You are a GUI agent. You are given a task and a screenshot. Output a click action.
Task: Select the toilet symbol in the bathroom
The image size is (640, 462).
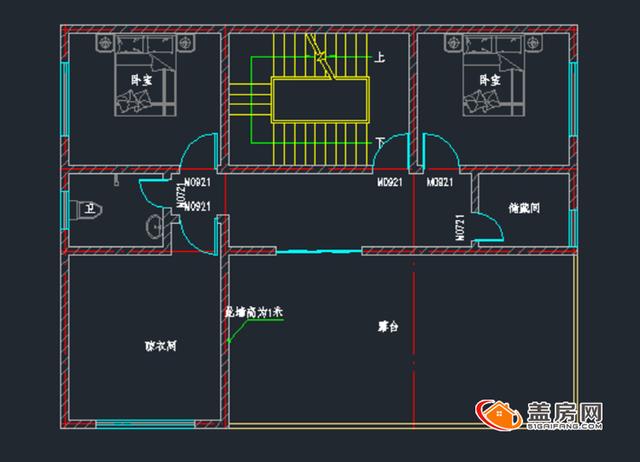point(90,209)
